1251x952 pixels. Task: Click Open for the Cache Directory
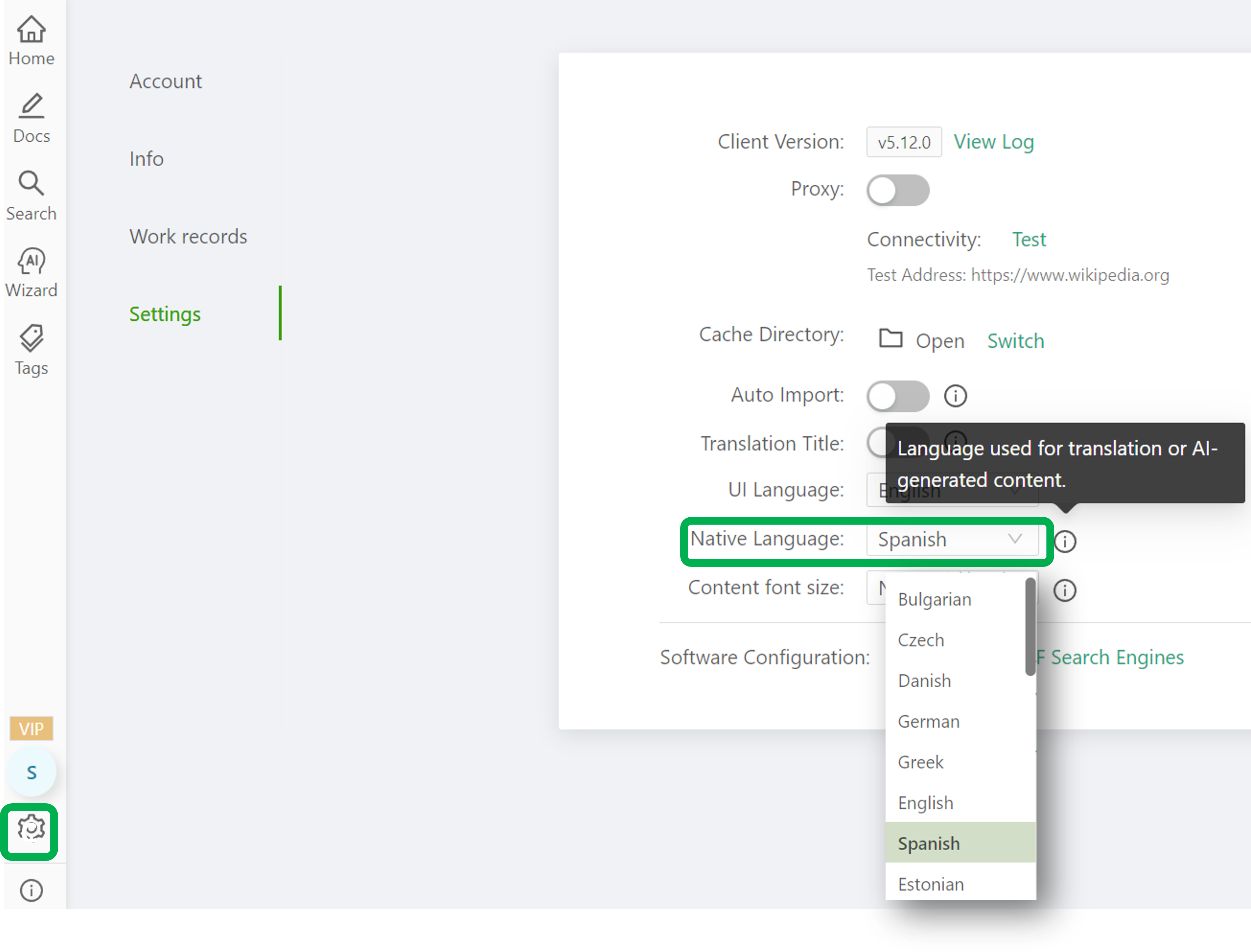point(940,341)
